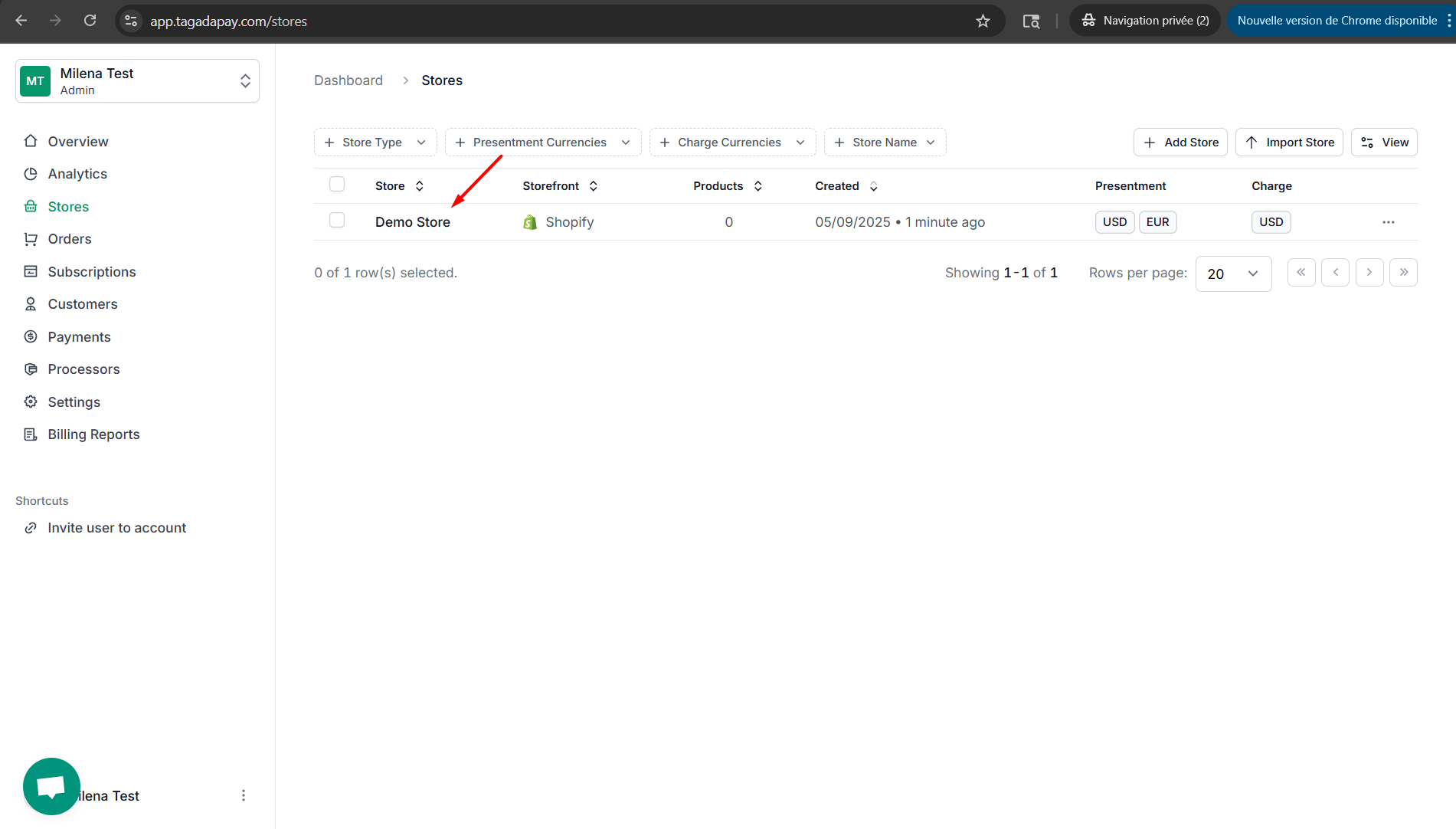Sort by the Store column header

click(x=399, y=186)
